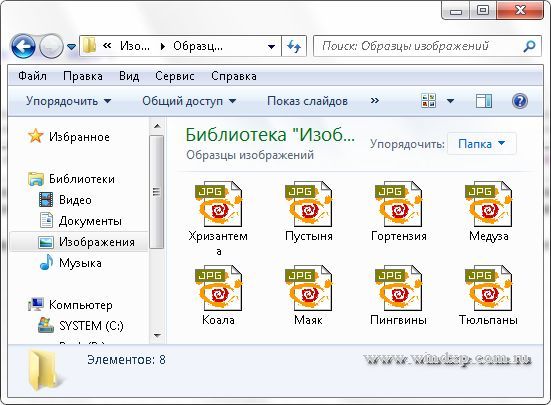Click the Видео film icon
The width and height of the screenshot is (551, 405).
pos(46,200)
